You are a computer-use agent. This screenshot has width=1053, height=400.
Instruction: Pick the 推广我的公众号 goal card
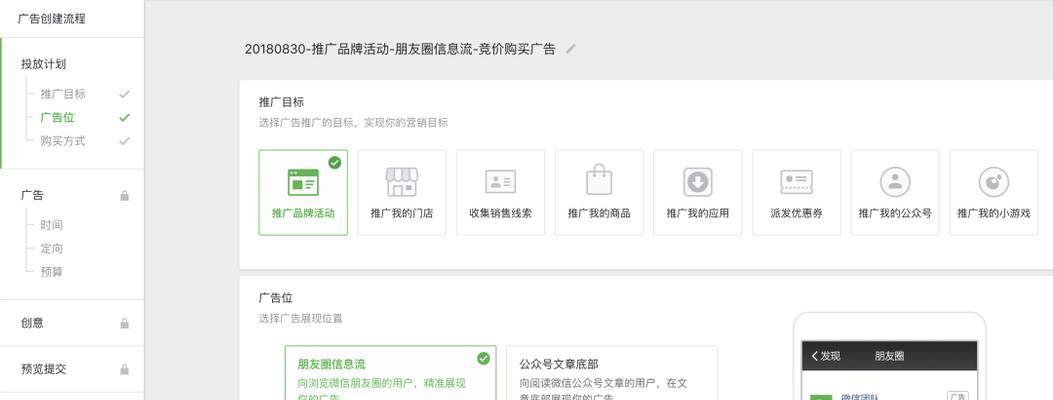(x=895, y=193)
